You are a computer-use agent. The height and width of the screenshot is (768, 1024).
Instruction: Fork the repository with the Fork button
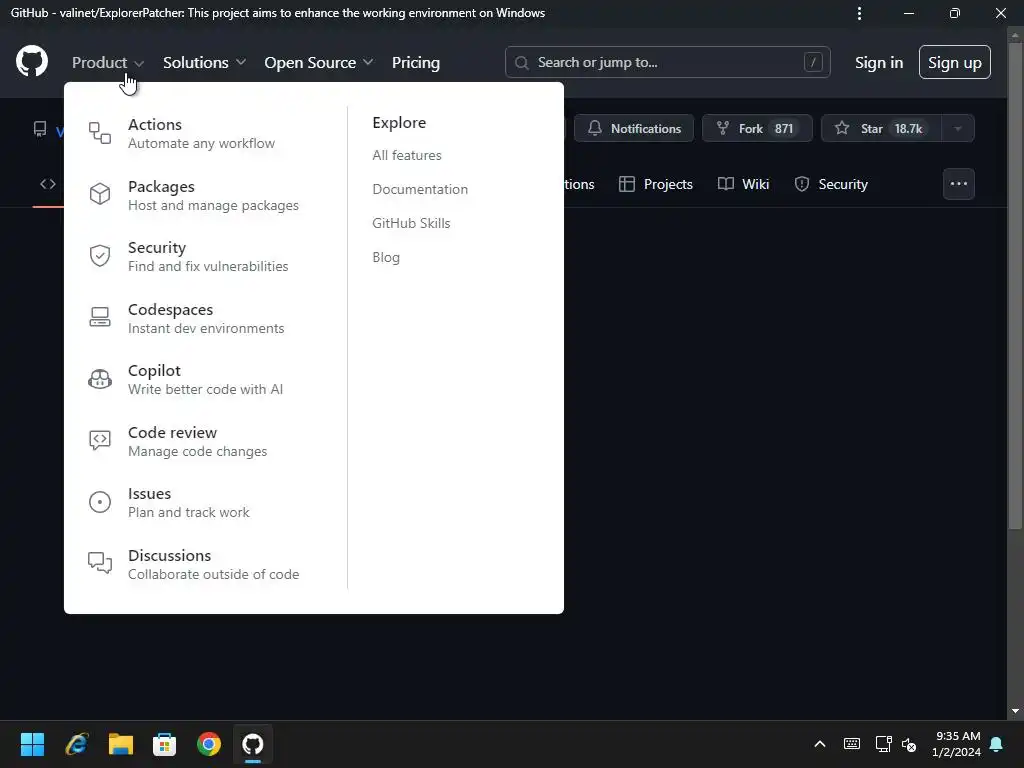(x=757, y=129)
